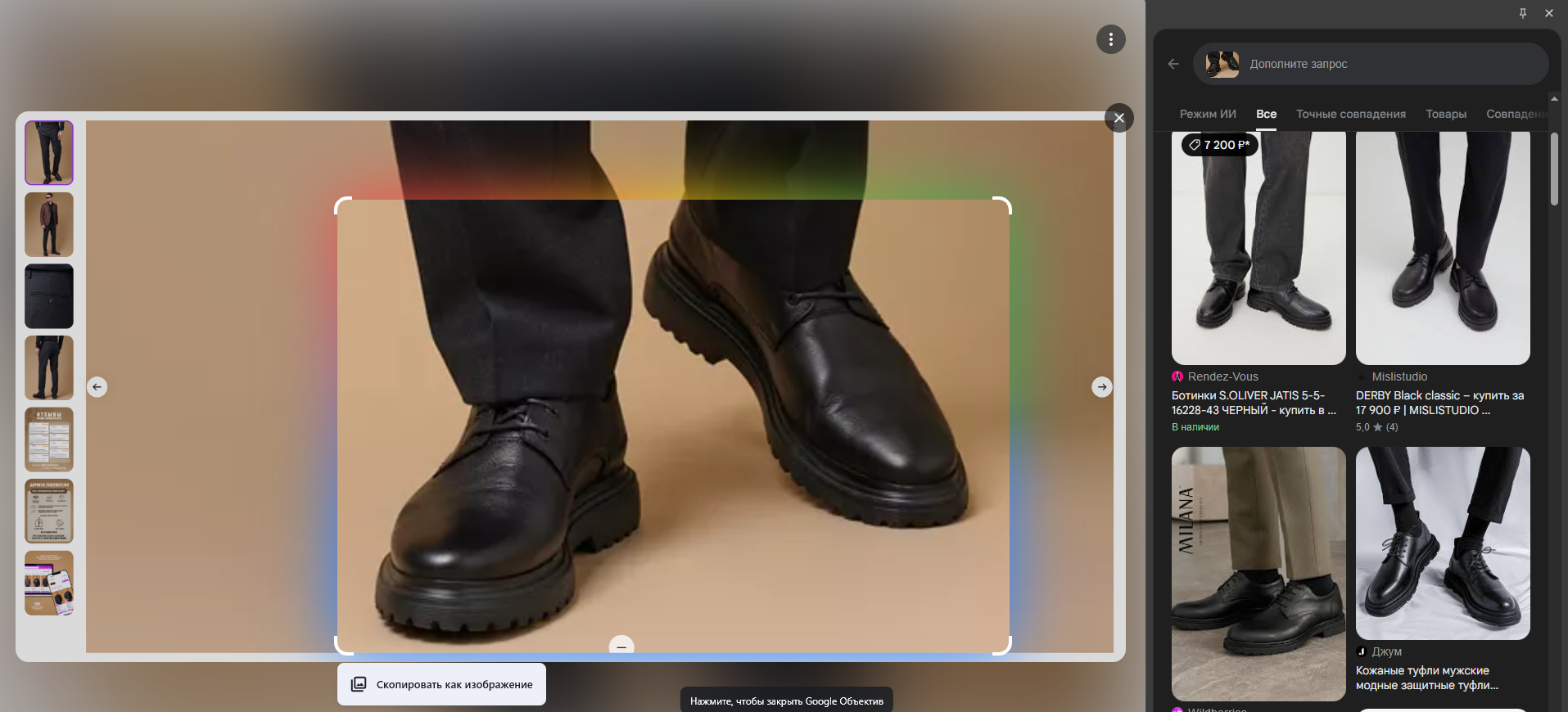This screenshot has height=712, width=1568.
Task: Click the shoe thumbnail in the search box
Action: 1222,64
